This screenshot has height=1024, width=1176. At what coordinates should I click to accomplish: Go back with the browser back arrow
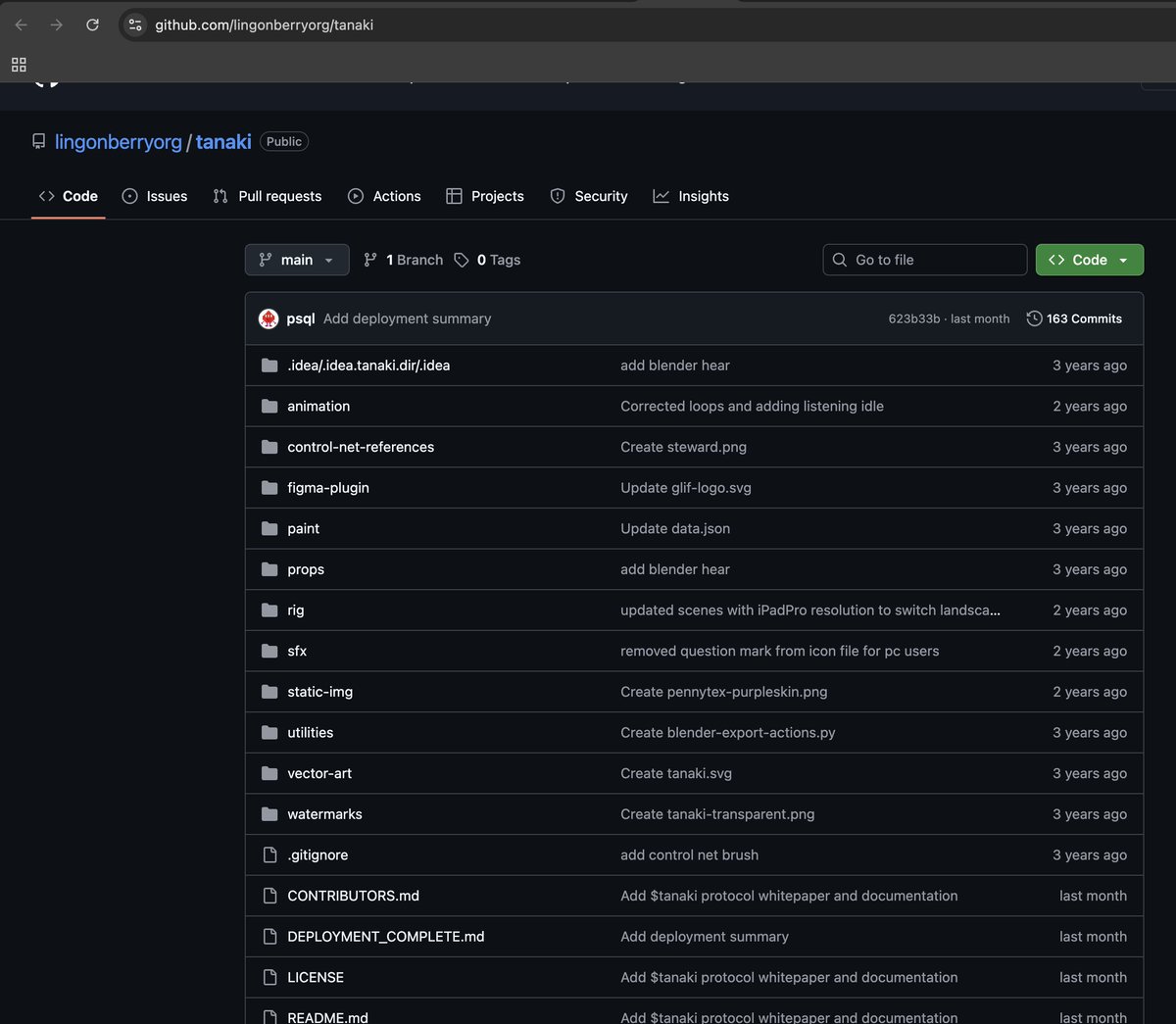(21, 24)
